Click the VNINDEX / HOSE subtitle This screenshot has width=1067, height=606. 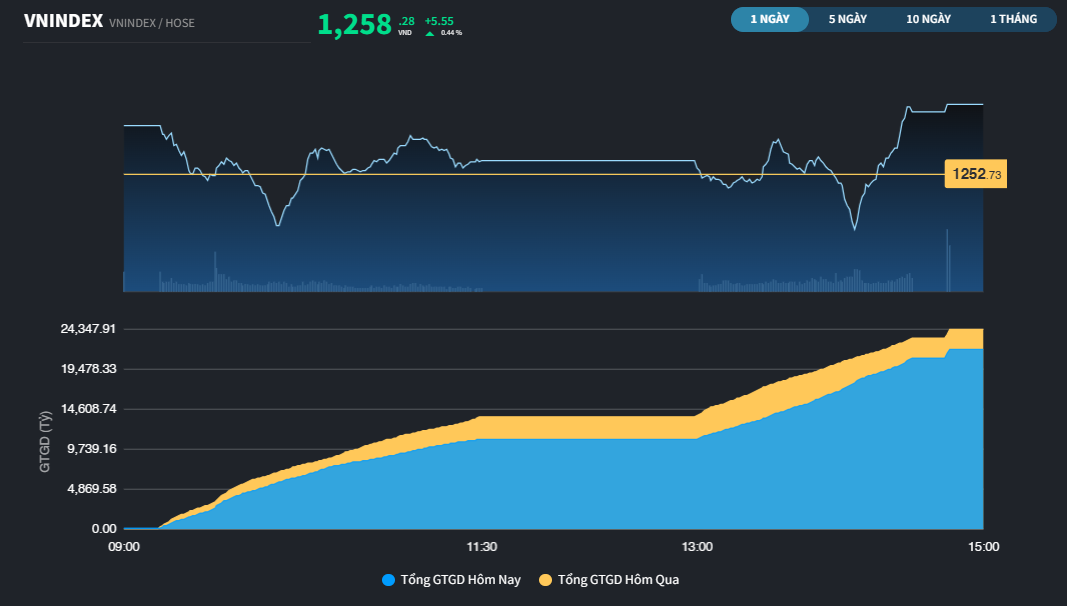[152, 23]
